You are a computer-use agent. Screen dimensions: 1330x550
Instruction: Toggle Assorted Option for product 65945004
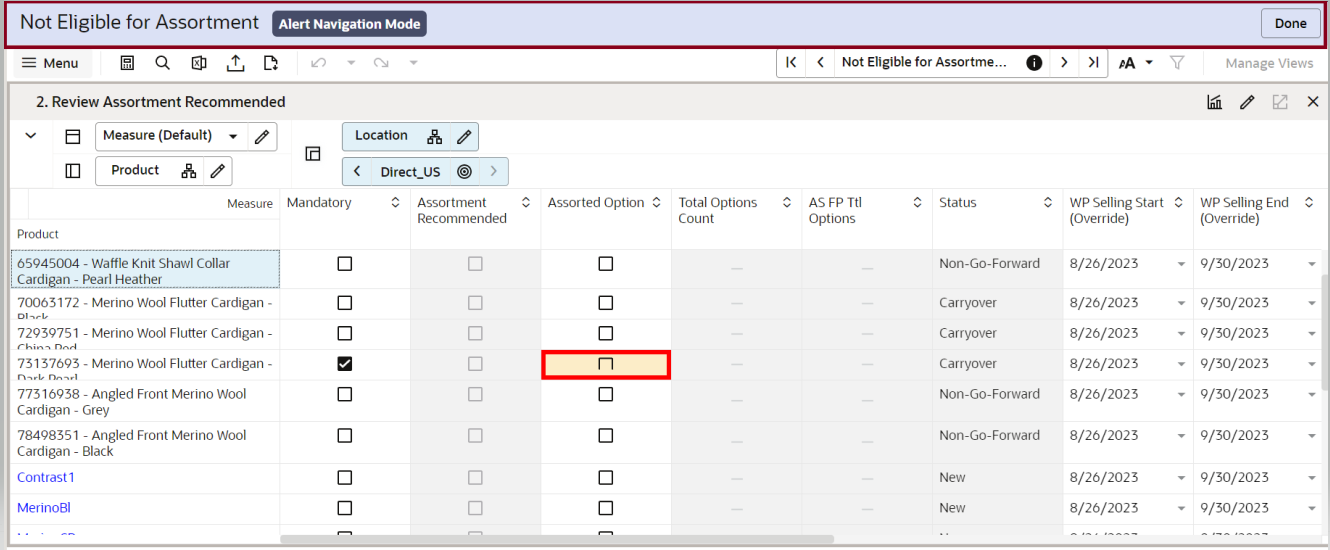(x=605, y=264)
